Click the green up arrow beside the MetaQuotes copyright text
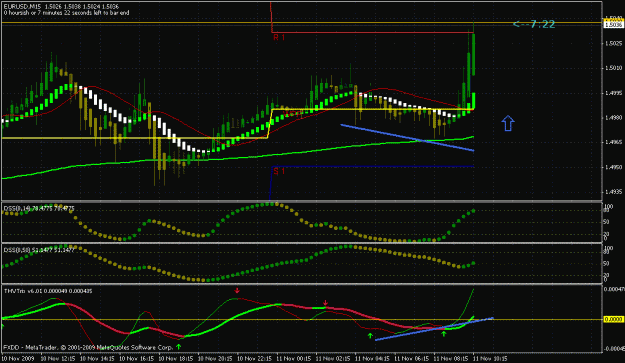625x363 pixels. tap(179, 347)
